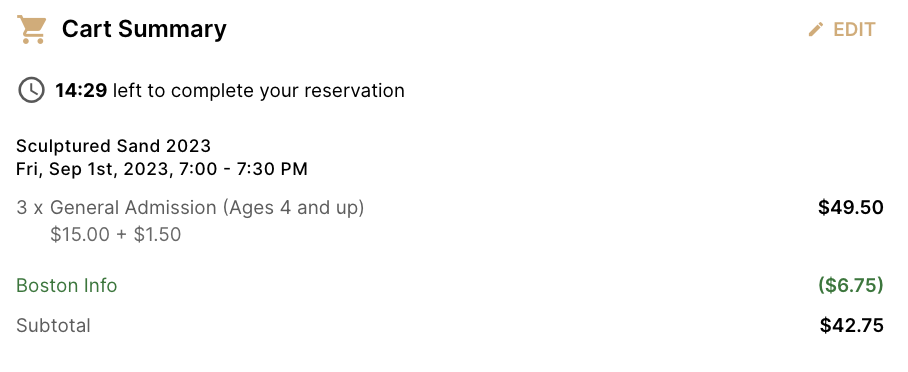Click the $49.50 admission total
Viewport: 908px width, 372px height.
pos(851,207)
